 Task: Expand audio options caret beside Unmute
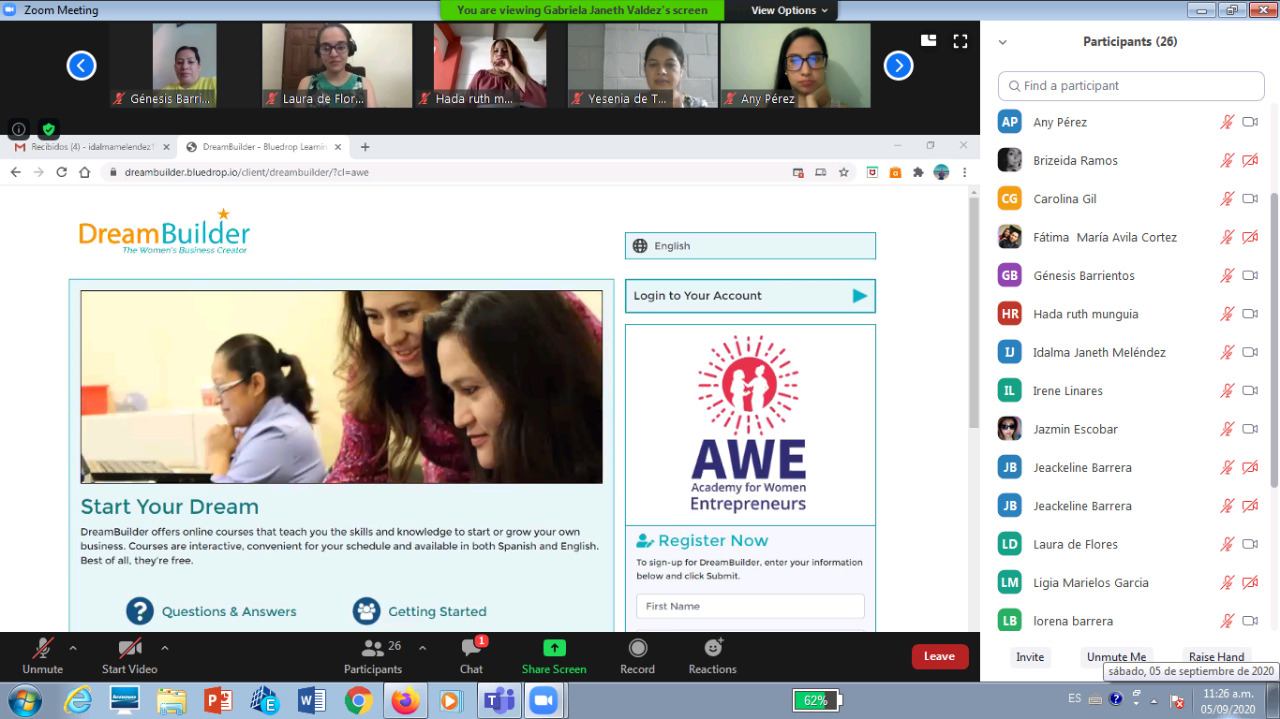click(73, 648)
